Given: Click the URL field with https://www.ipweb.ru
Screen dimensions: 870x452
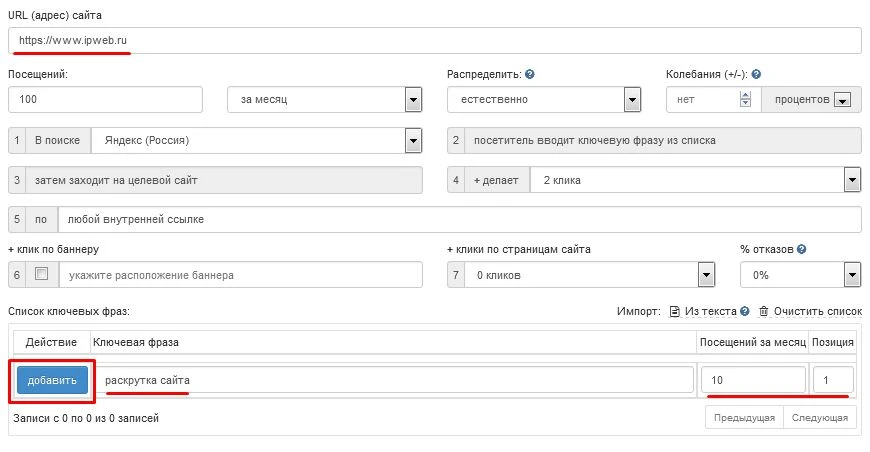Looking at the screenshot, I should tap(434, 40).
